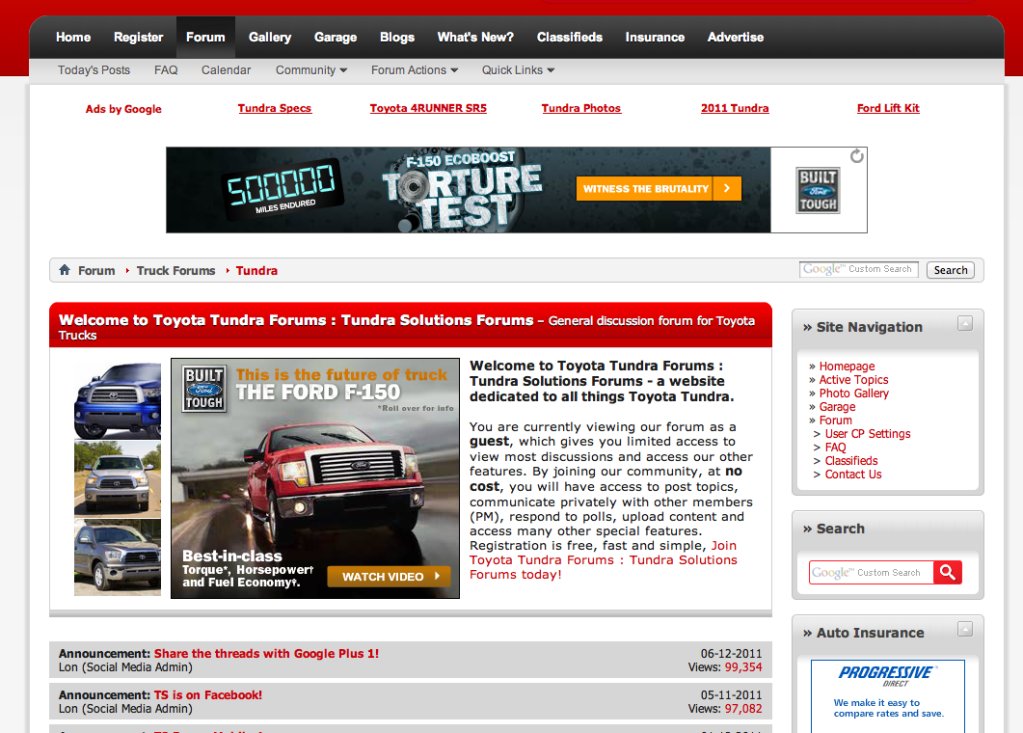Click the 500000 miles endured counter graphic

coord(282,189)
